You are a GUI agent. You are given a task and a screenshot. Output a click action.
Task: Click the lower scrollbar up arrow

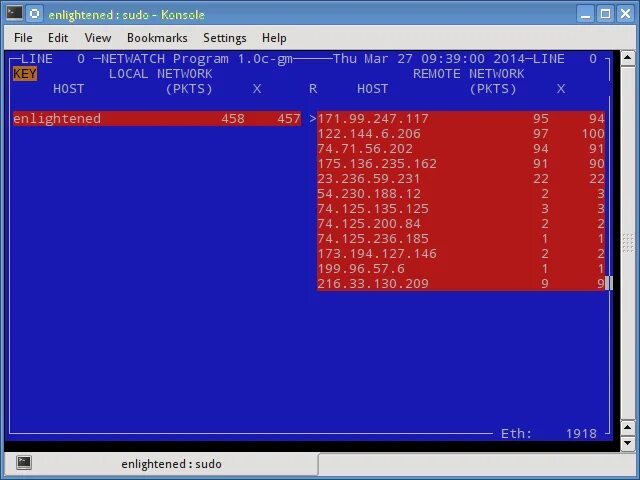point(628,427)
